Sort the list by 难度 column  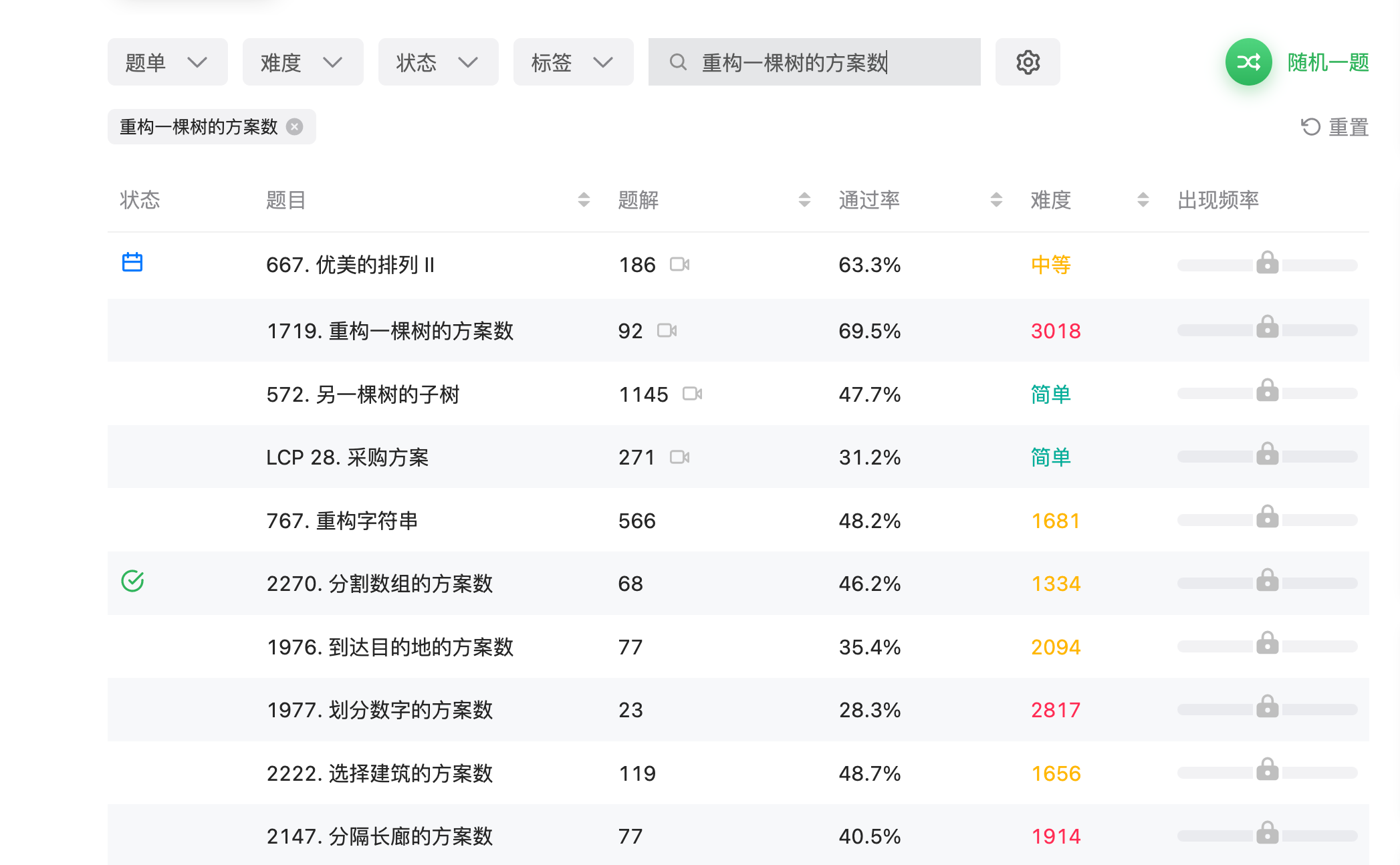point(1051,200)
